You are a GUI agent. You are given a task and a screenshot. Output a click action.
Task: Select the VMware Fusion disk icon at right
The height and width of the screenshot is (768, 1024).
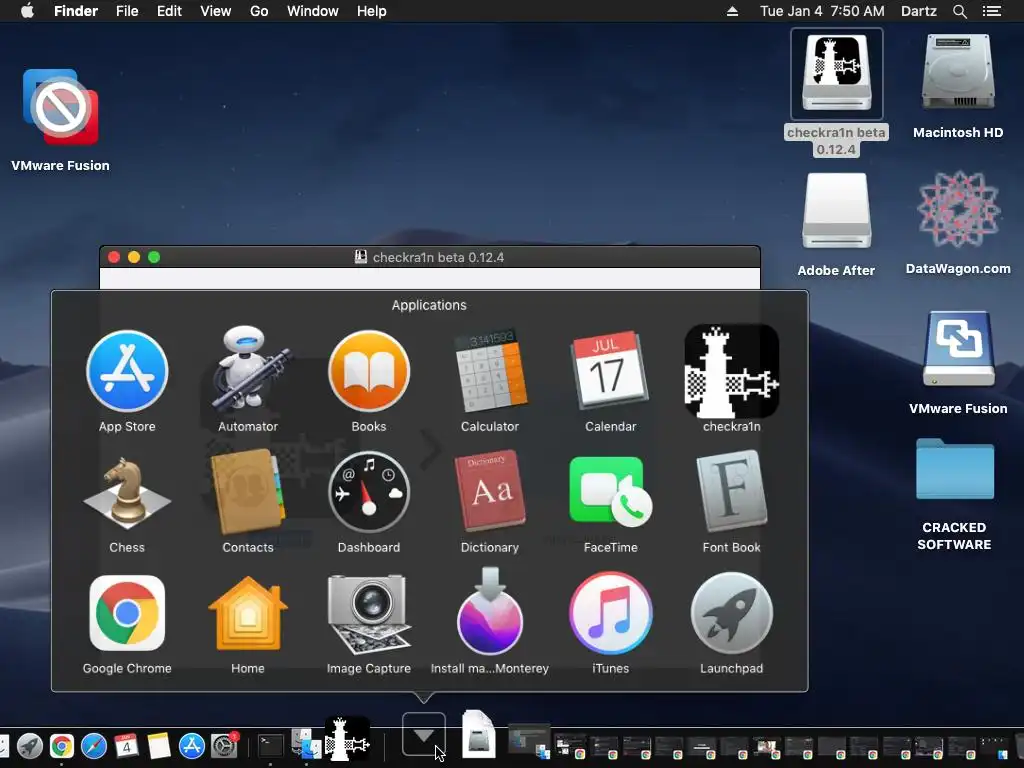pos(958,350)
